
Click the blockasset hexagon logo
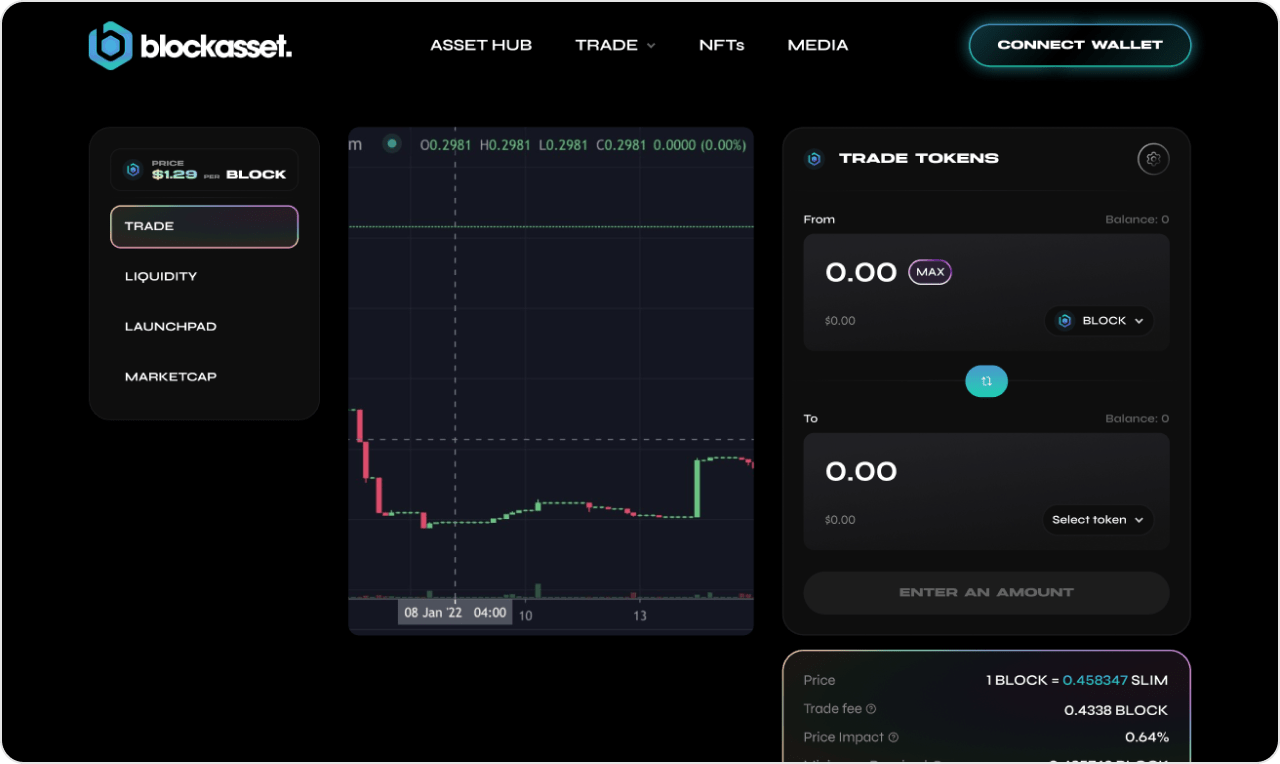coord(110,46)
